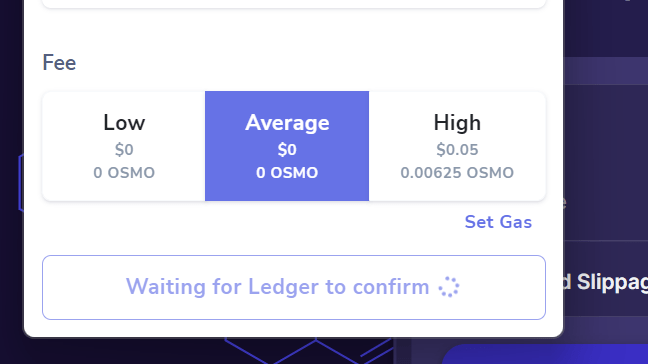The height and width of the screenshot is (364, 648).
Task: Open the Set Gas link
Action: pyautogui.click(x=498, y=222)
